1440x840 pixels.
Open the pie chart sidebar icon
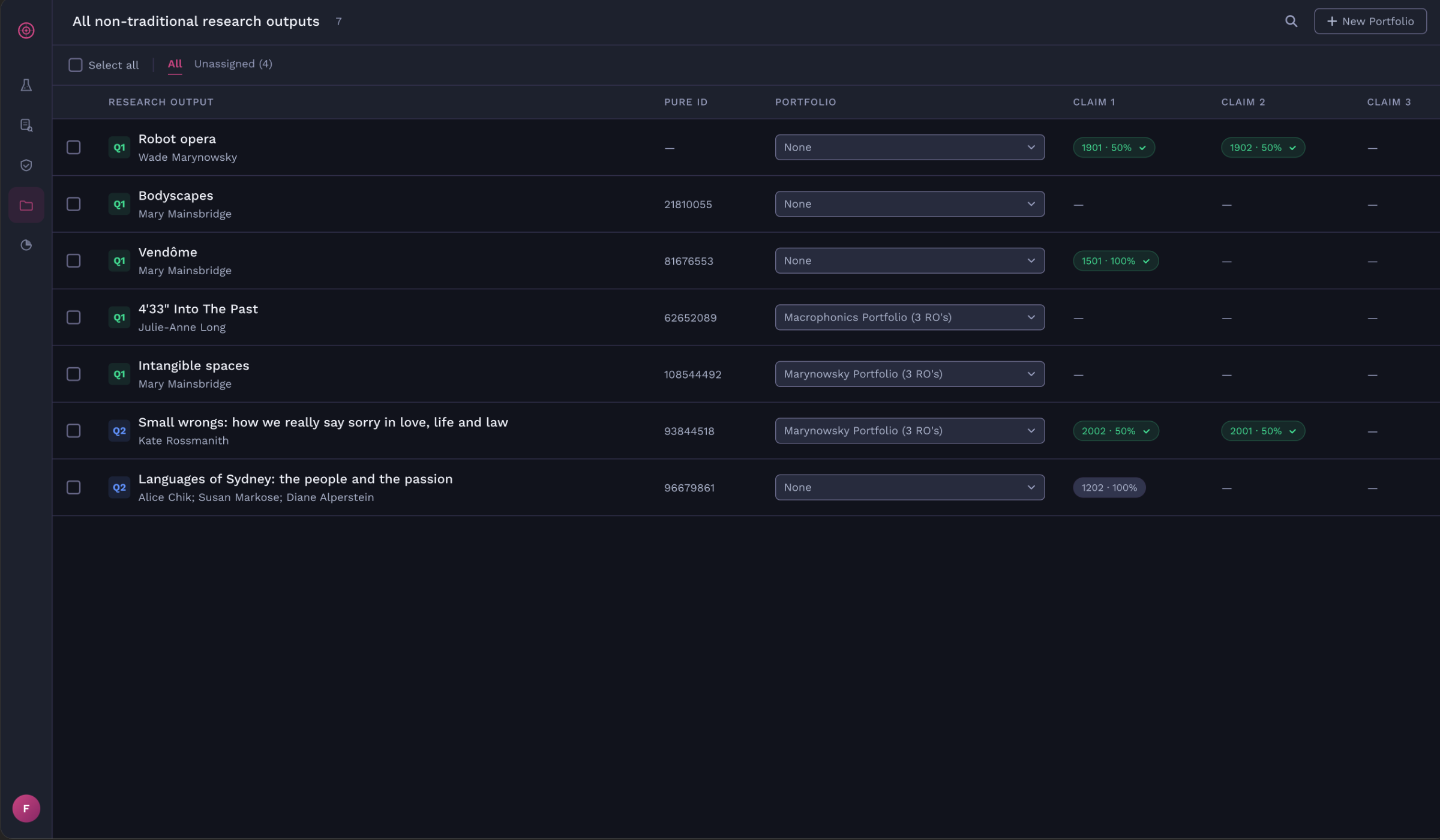(26, 245)
